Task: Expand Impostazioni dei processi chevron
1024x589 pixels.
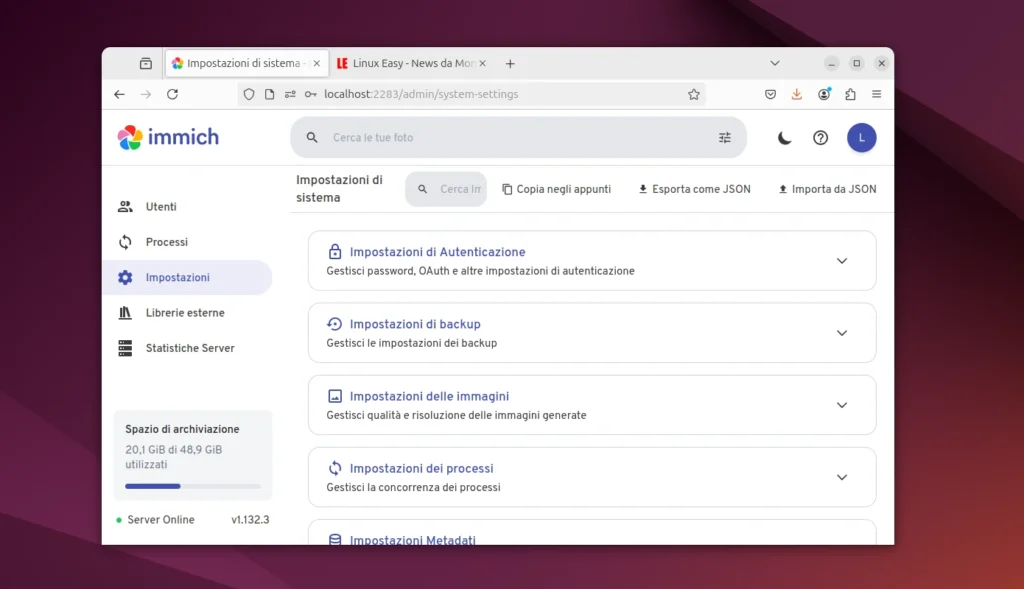Action: 842,477
